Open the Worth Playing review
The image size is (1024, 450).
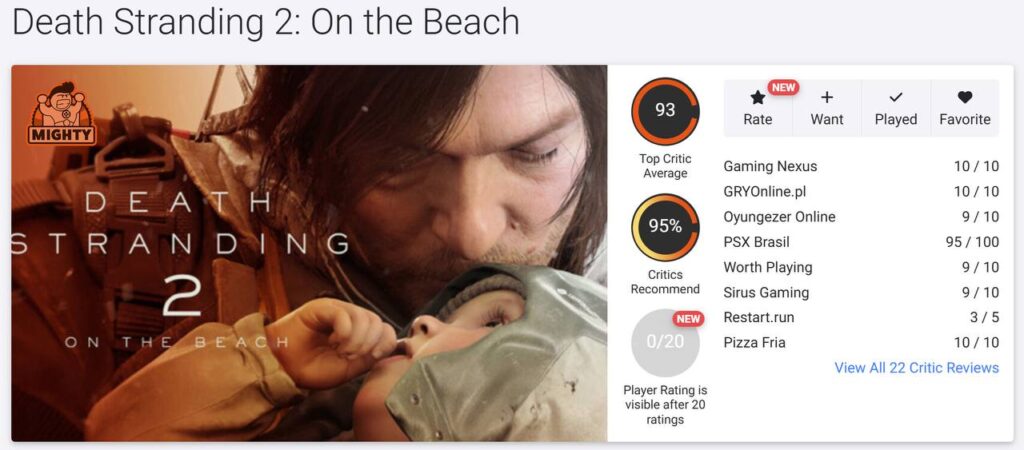pyautogui.click(x=861, y=267)
